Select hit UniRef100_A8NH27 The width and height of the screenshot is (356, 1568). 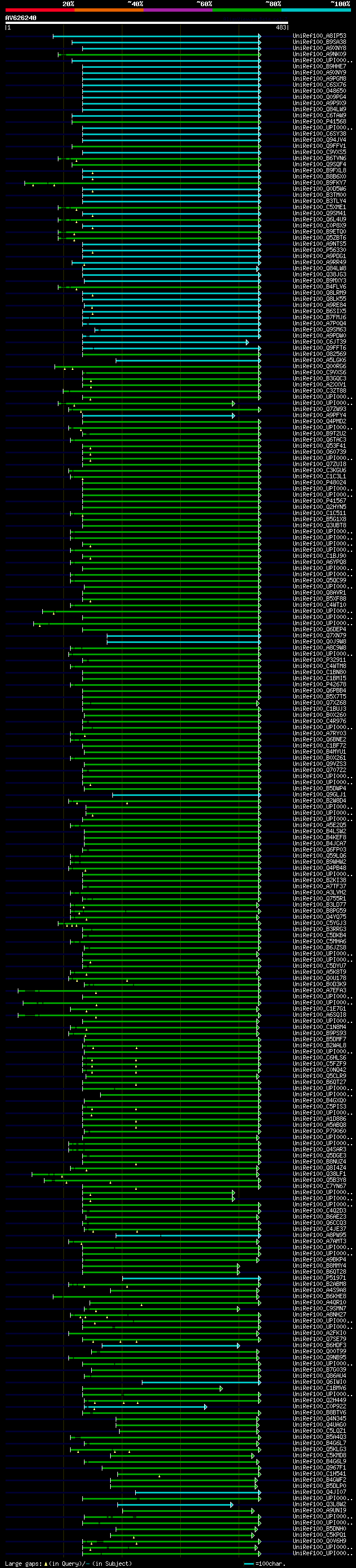[319, 1315]
